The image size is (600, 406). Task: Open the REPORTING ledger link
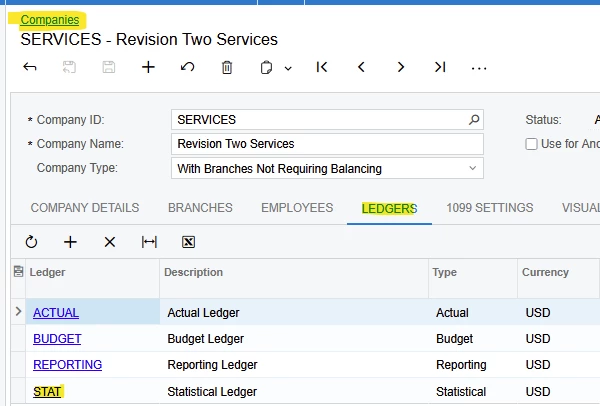[67, 365]
